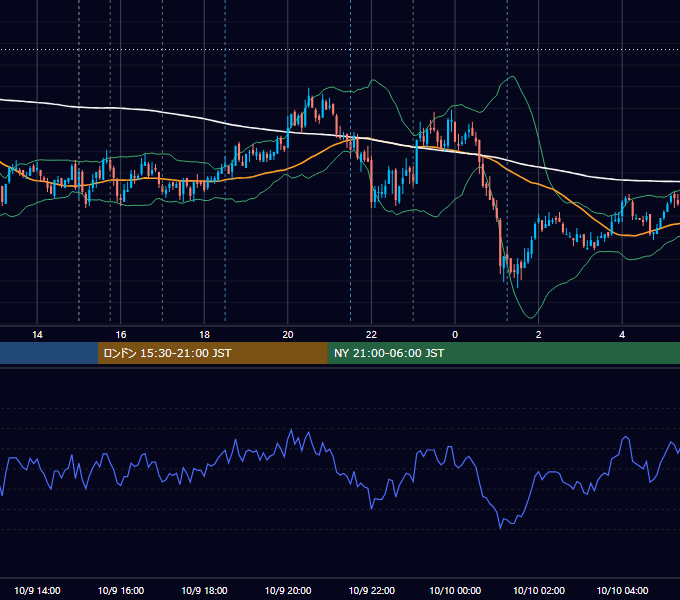Image resolution: width=680 pixels, height=600 pixels.
Task: Click the 10/10 04:00 date label
Action: (622, 590)
